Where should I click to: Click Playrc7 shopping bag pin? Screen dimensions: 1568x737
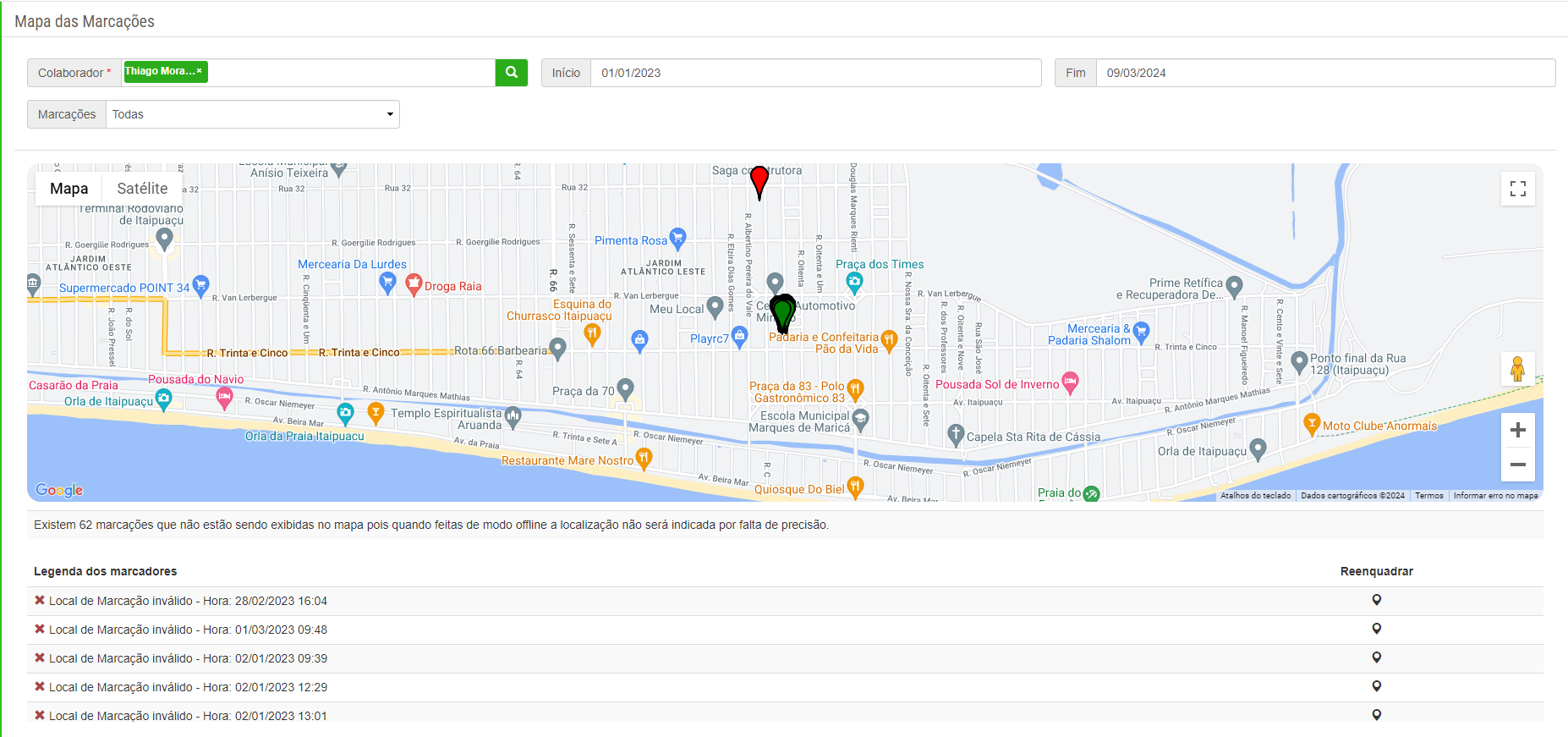click(x=740, y=337)
